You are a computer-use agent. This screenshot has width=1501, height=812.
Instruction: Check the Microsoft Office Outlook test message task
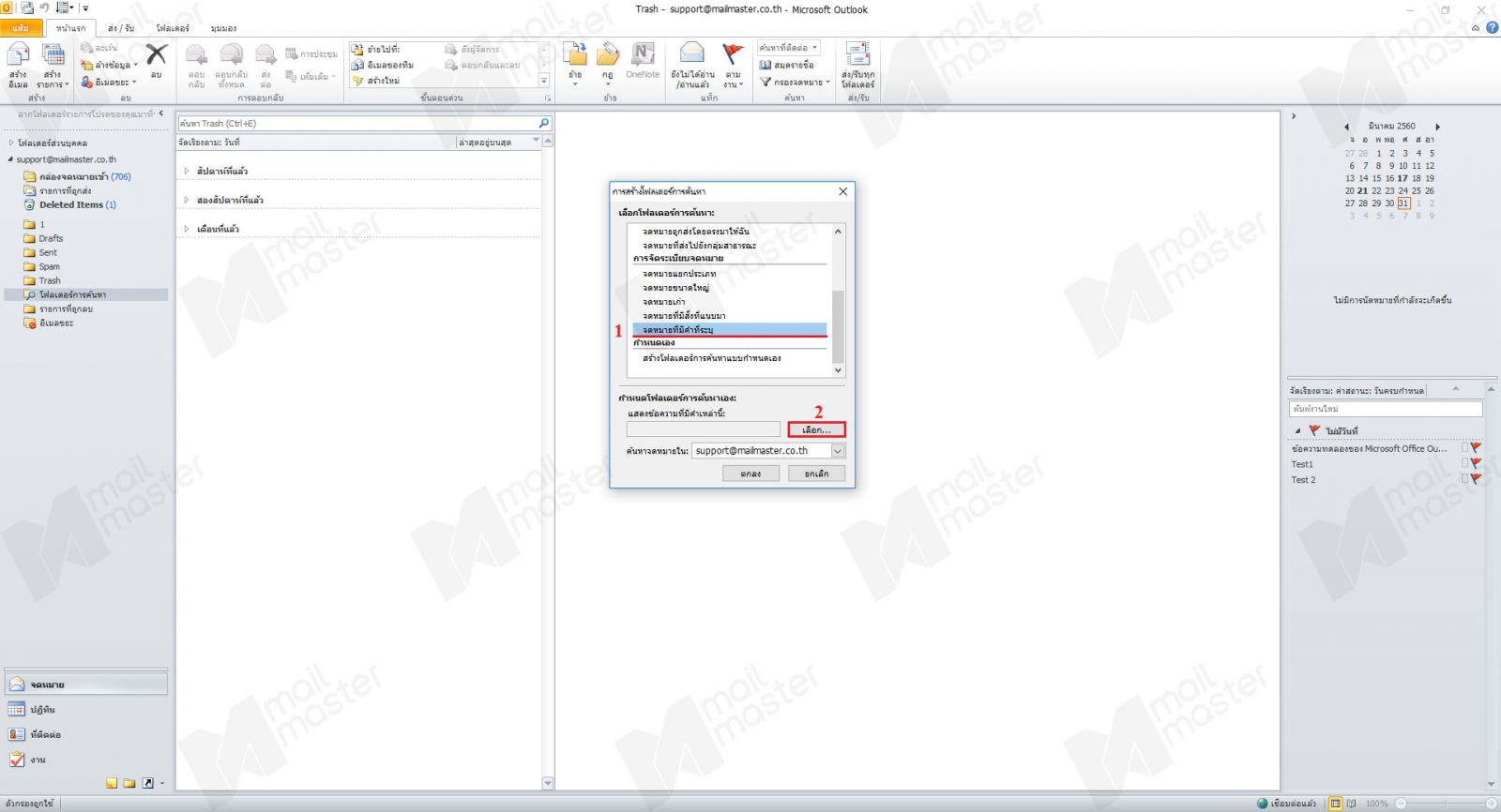click(1464, 448)
